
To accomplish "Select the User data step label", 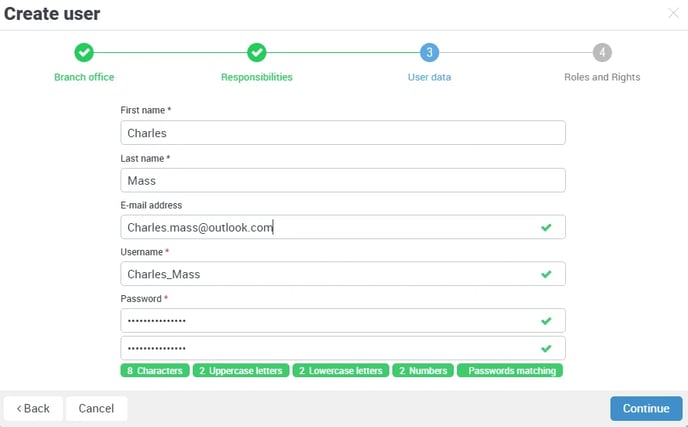I will 429,77.
